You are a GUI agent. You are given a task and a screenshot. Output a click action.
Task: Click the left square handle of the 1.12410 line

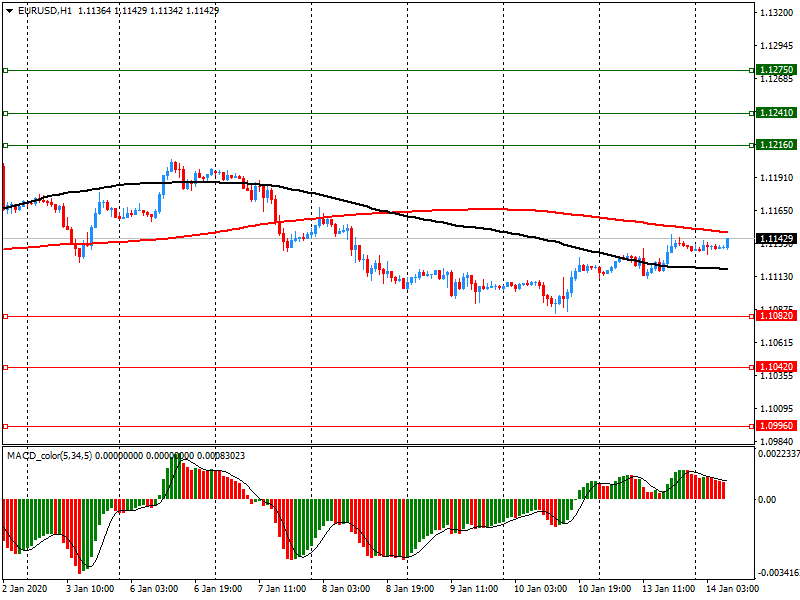tap(5, 113)
